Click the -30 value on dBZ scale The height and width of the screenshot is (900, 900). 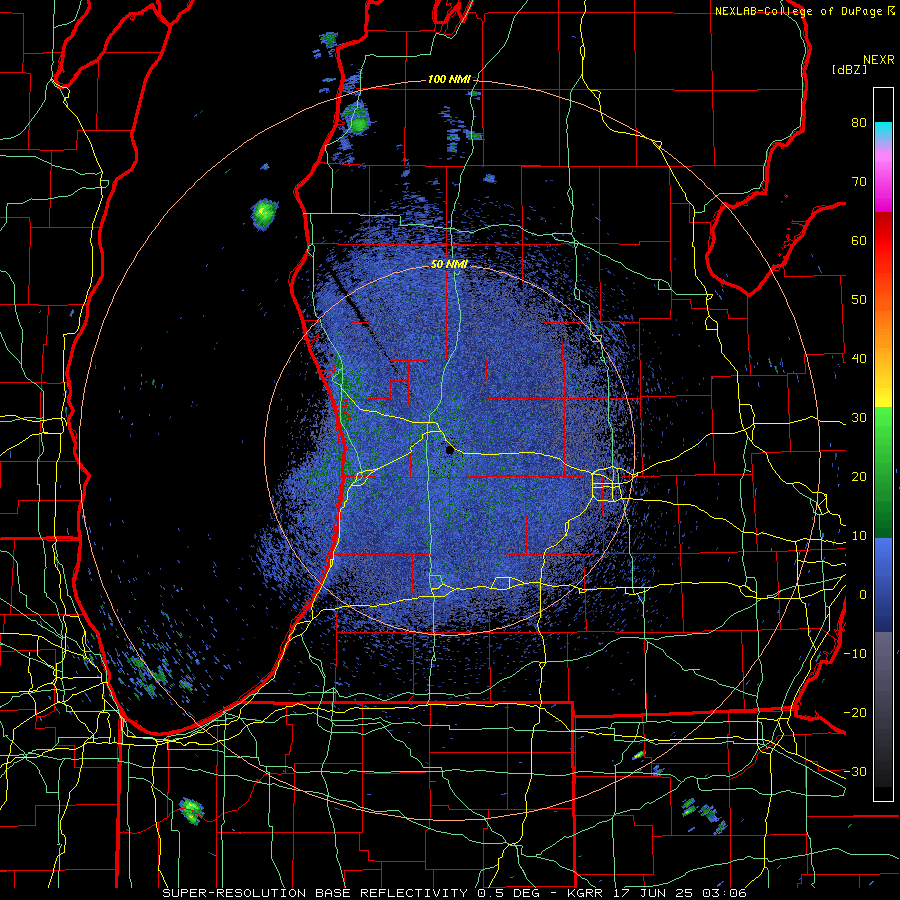[x=855, y=771]
